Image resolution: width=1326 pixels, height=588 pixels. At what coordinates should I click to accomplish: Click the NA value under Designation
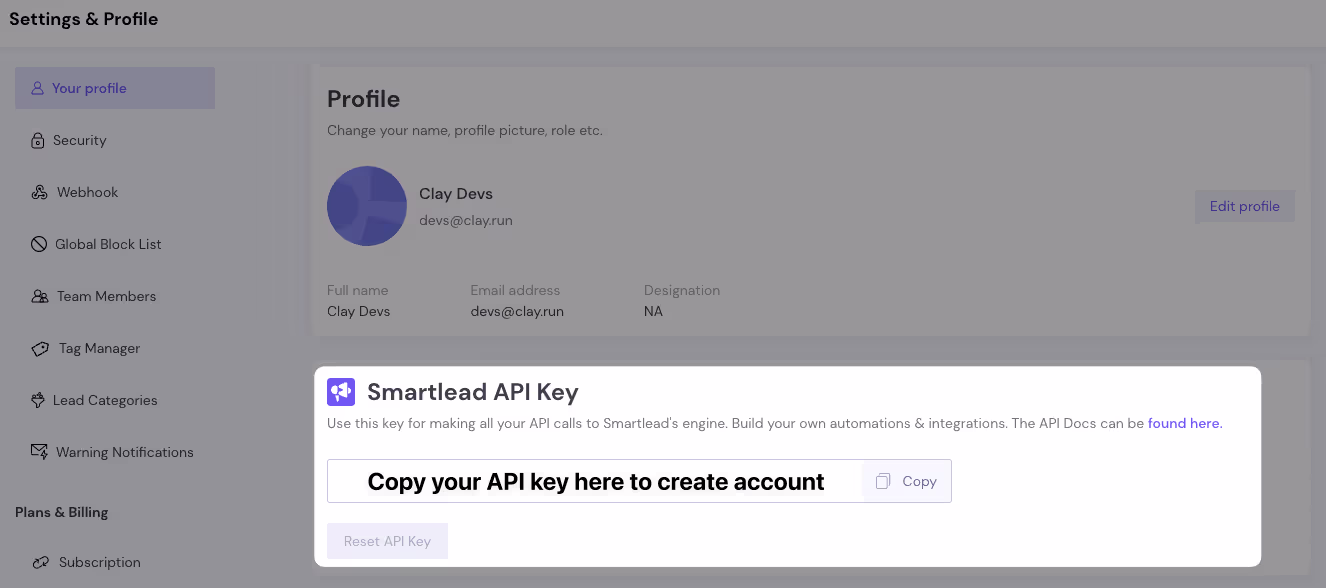click(653, 311)
